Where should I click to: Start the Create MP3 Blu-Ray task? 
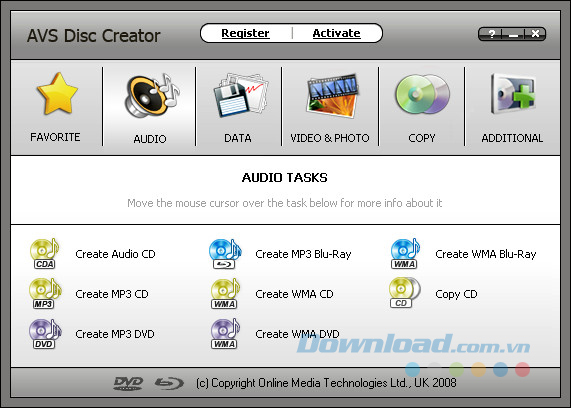303,254
